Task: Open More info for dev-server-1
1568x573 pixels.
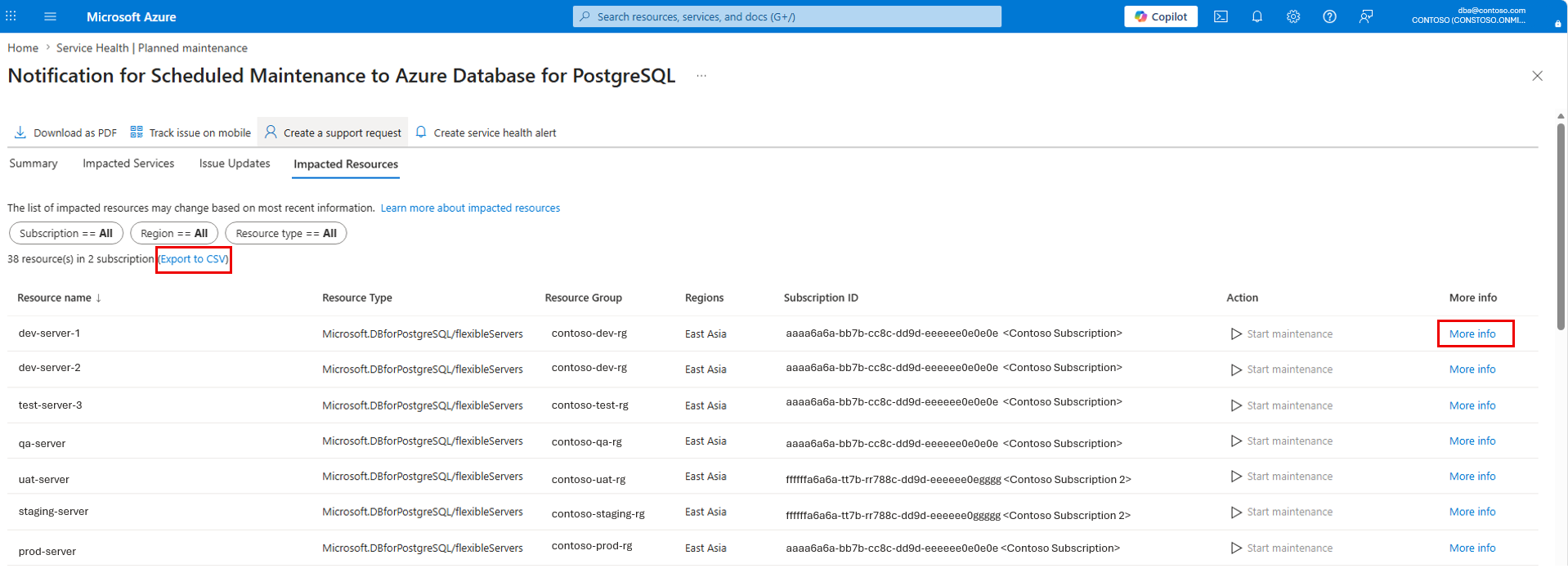Action: point(1472,334)
